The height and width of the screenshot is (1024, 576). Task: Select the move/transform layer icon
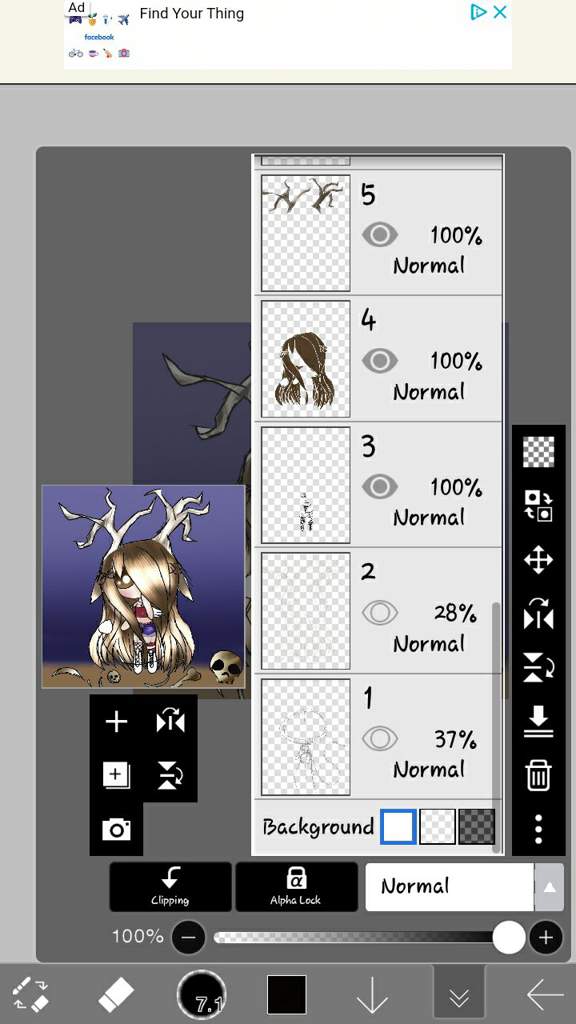point(538,560)
